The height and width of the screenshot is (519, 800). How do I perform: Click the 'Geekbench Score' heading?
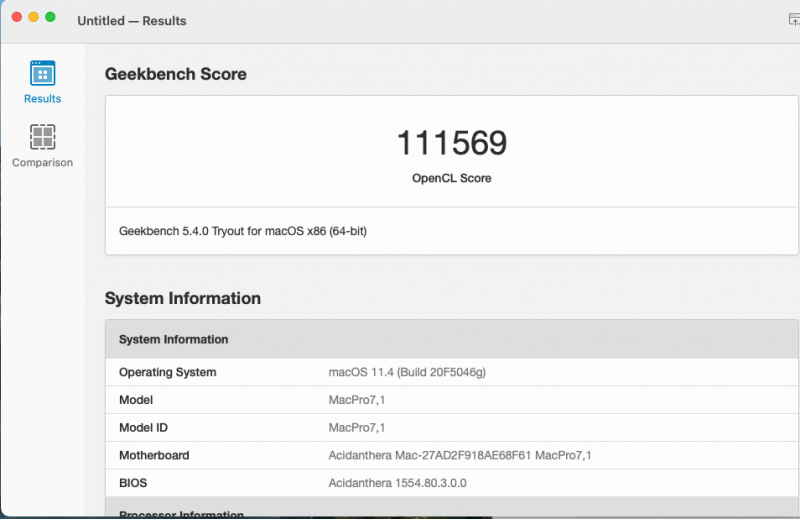[x=176, y=74]
